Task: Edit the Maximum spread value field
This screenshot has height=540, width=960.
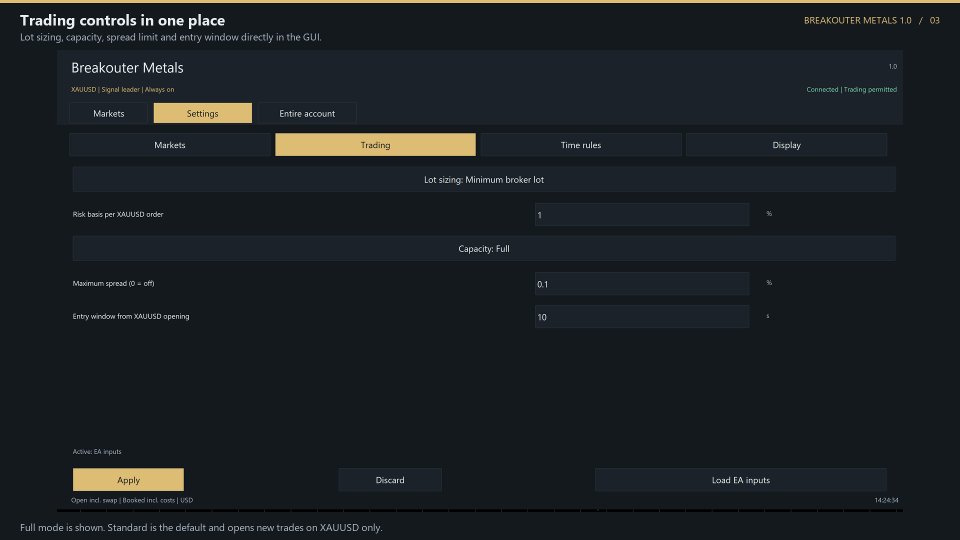Action: 642,284
